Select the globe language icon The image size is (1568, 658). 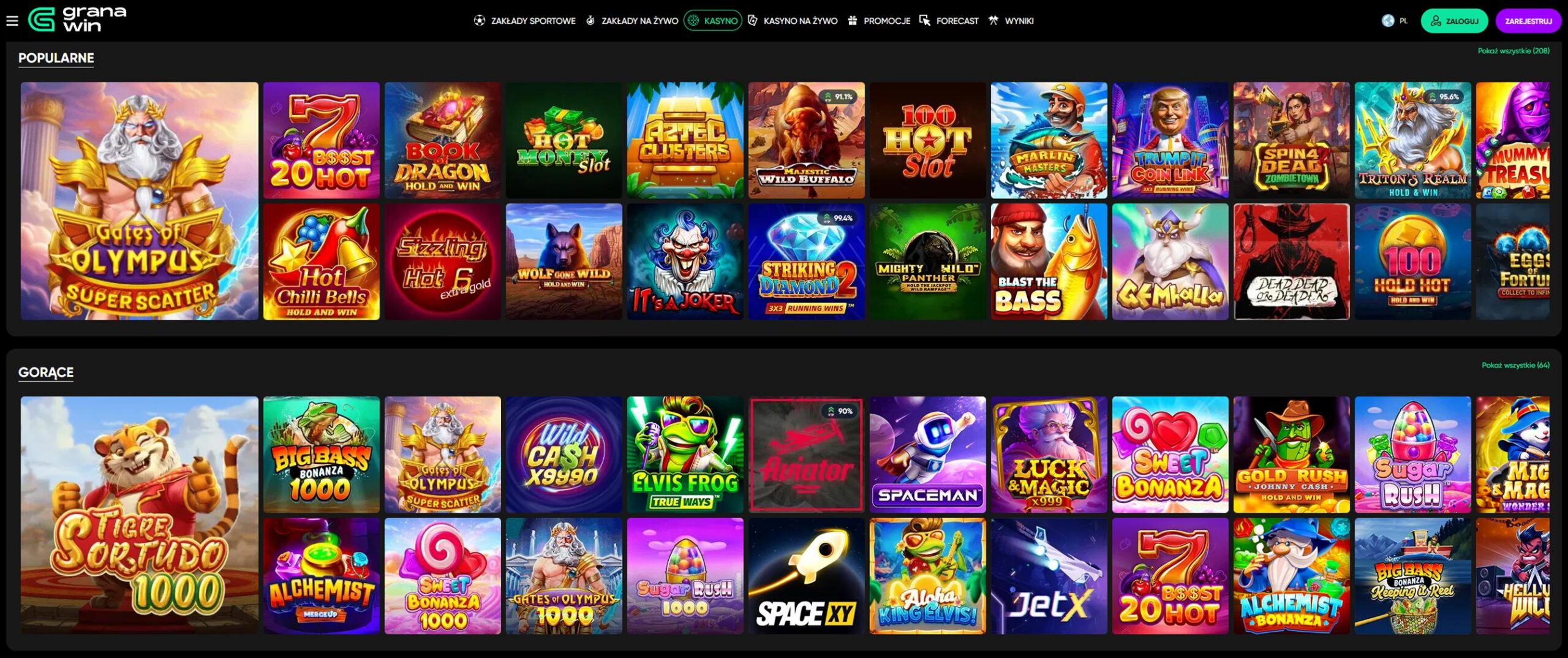[1388, 21]
